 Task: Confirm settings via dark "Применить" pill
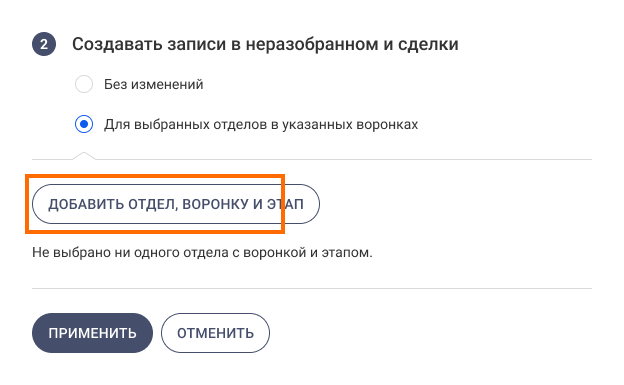[92, 333]
